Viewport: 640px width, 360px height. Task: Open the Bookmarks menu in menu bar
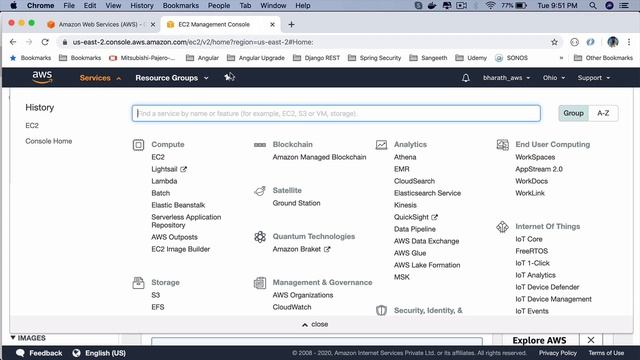(180, 6)
